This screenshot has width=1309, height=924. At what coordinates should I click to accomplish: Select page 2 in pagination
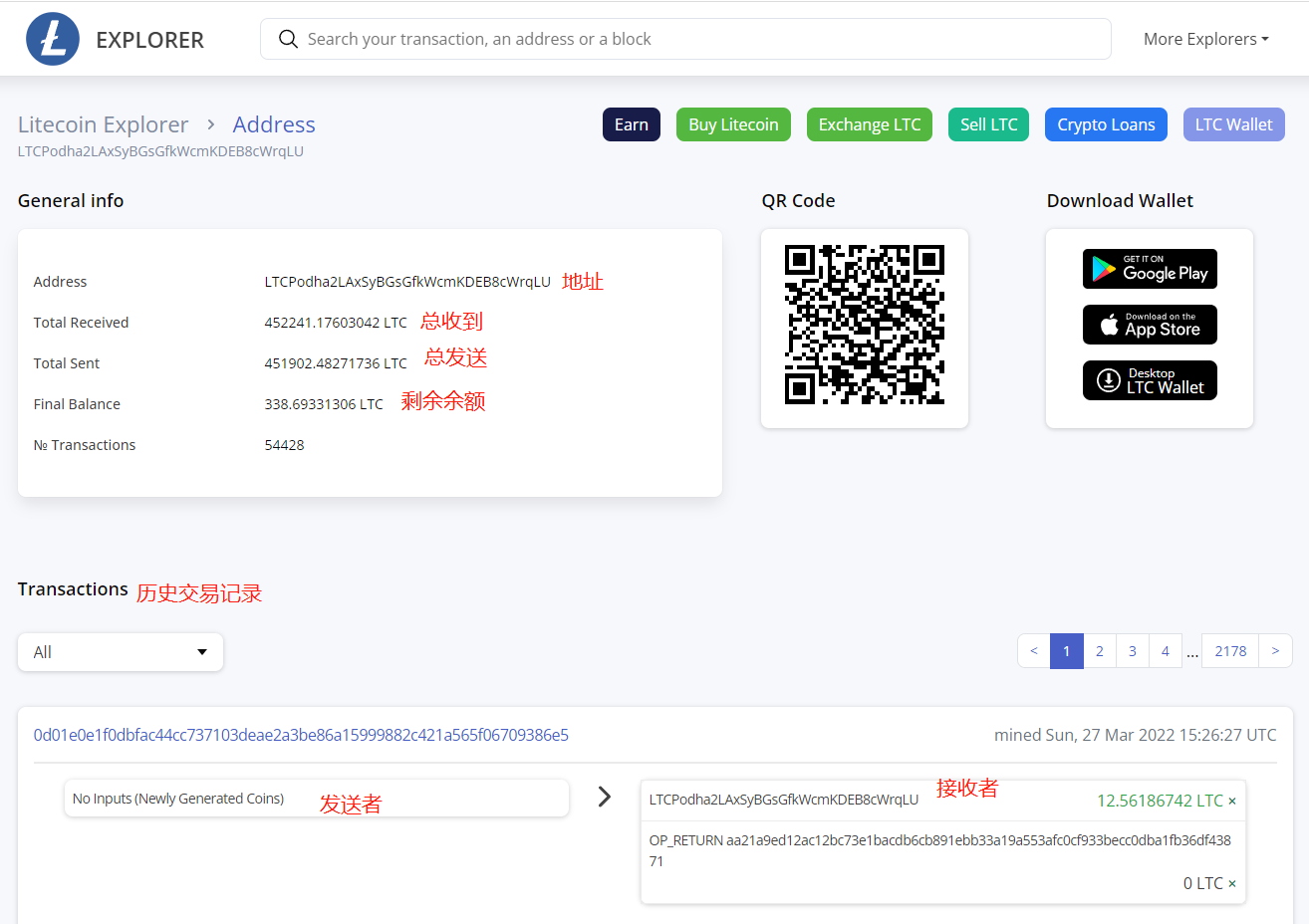pyautogui.click(x=1099, y=651)
